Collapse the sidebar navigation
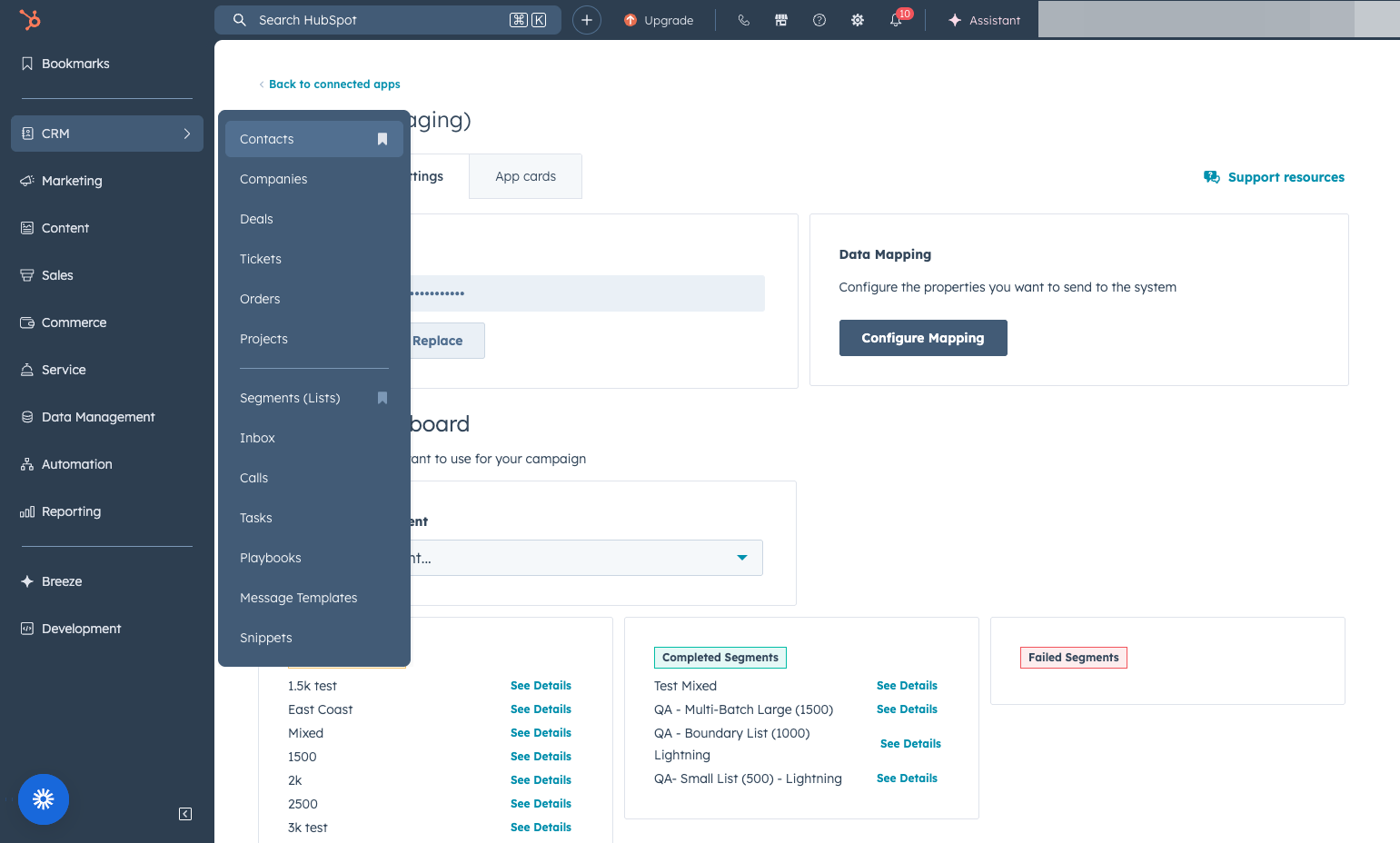This screenshot has width=1400, height=843. [185, 814]
